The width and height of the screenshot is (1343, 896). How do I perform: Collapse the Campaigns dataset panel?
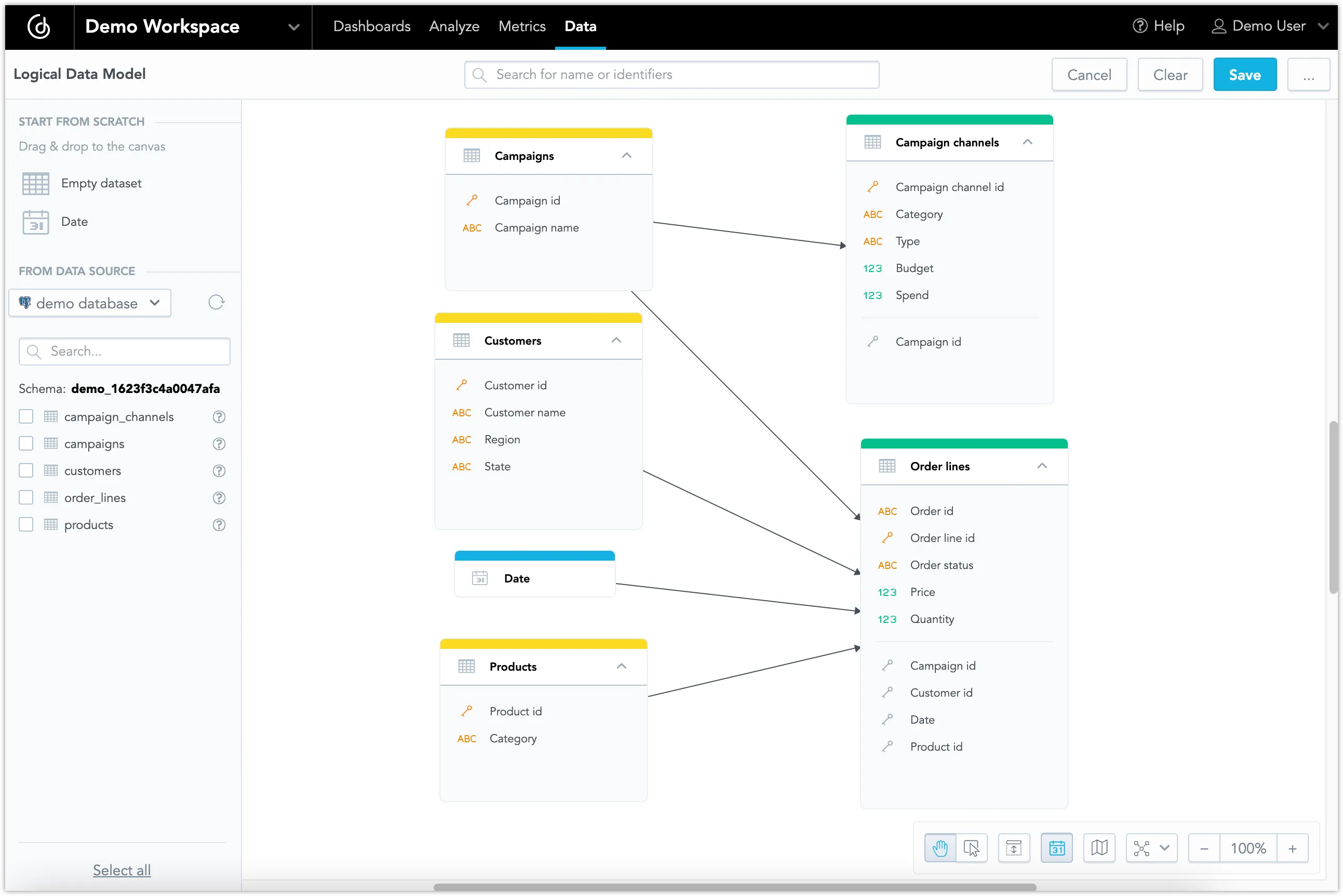click(x=626, y=155)
